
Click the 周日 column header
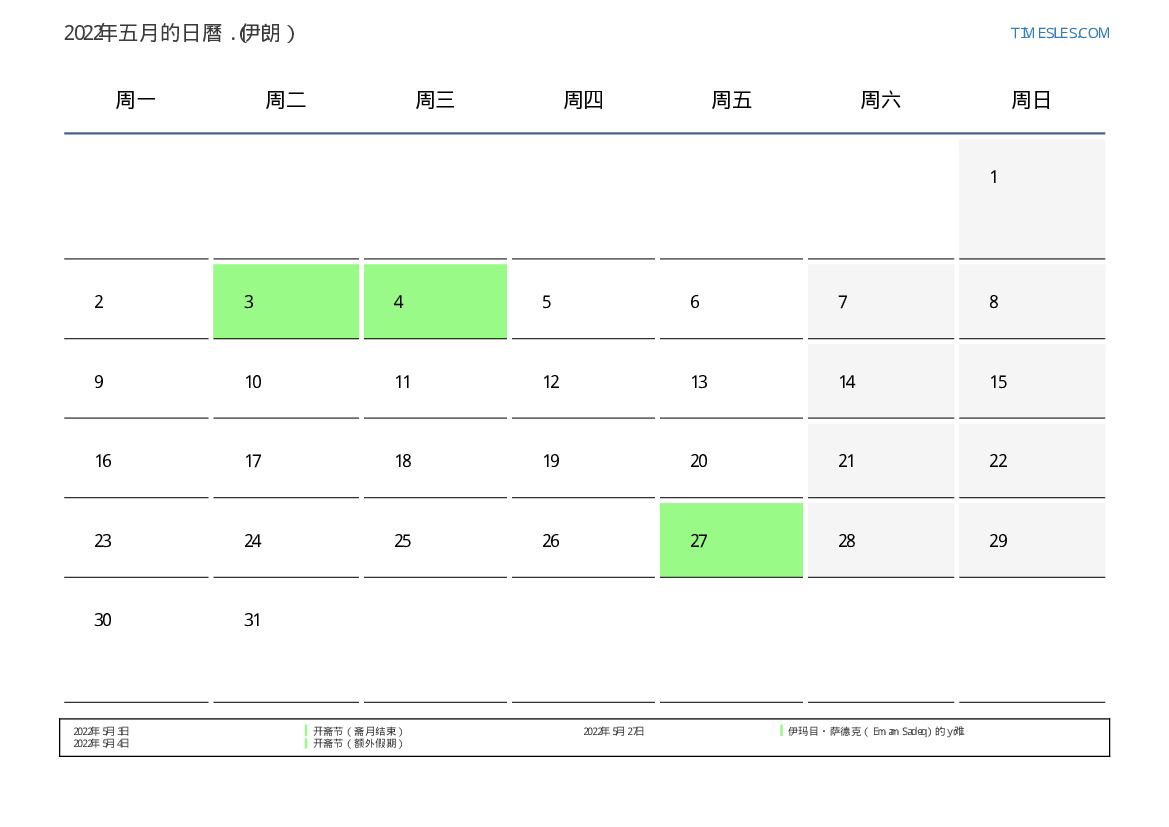click(1031, 100)
